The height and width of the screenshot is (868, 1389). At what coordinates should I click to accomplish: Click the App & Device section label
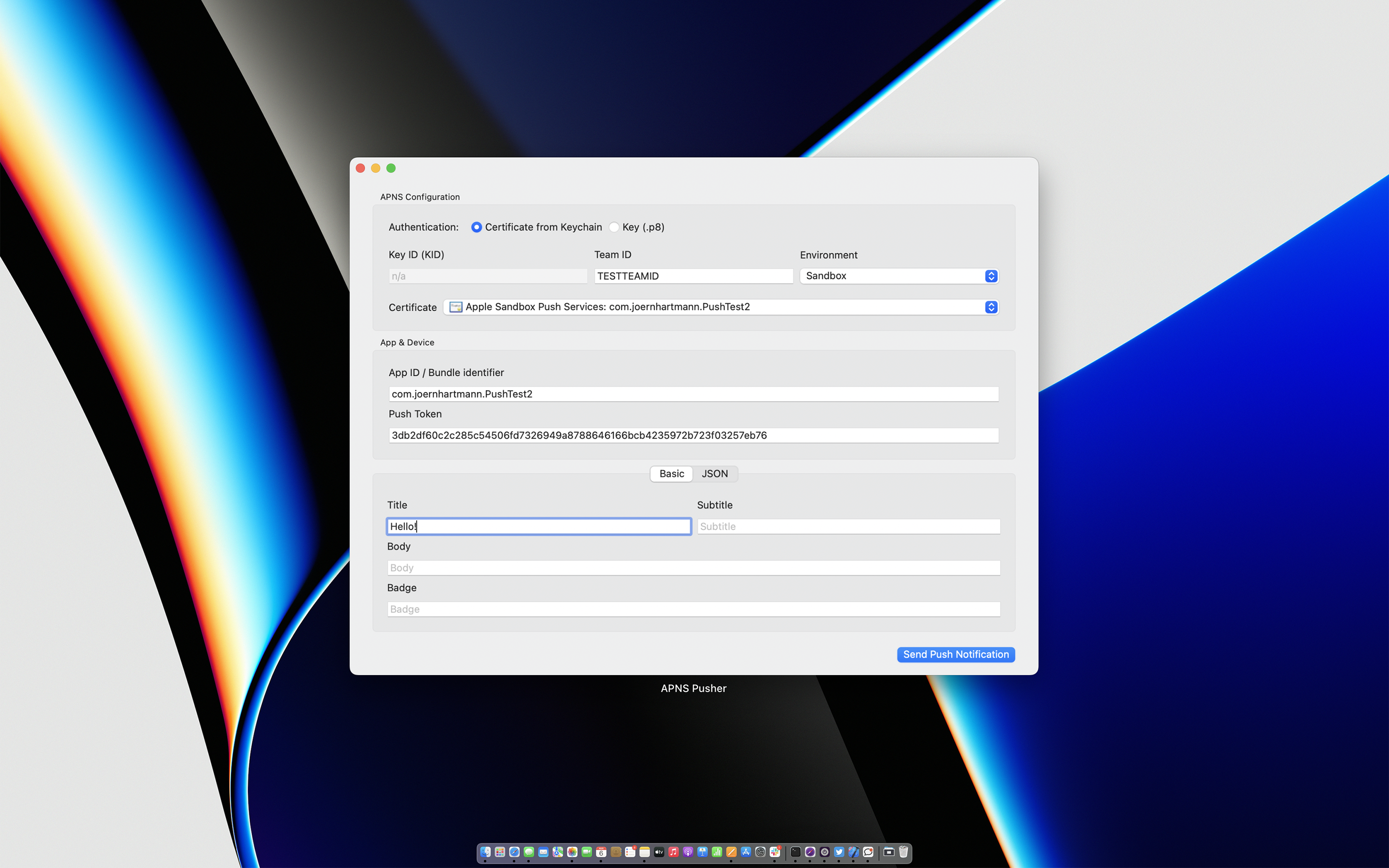coord(407,342)
